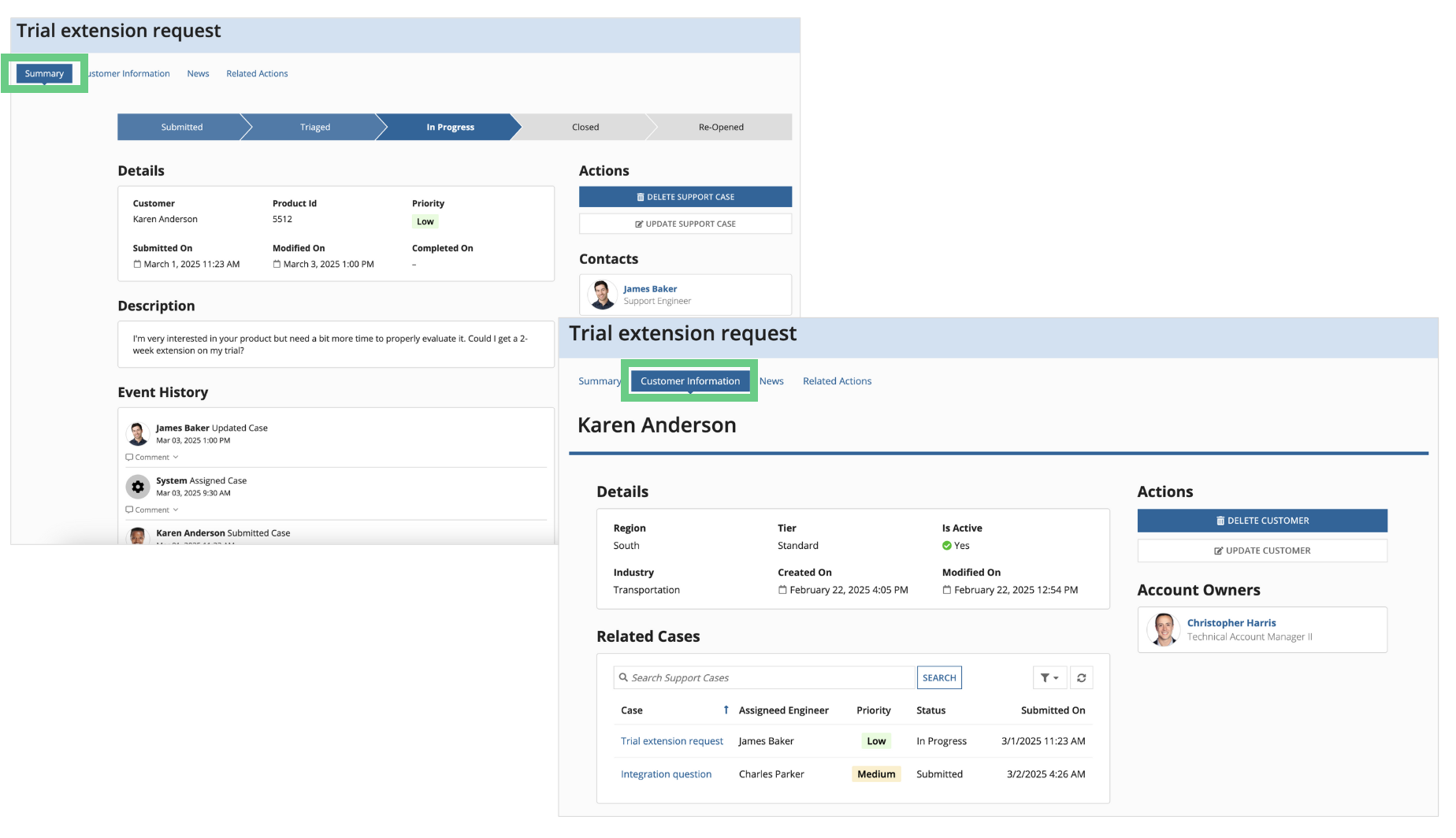Click Submitted status cell for Integration question

tap(939, 774)
